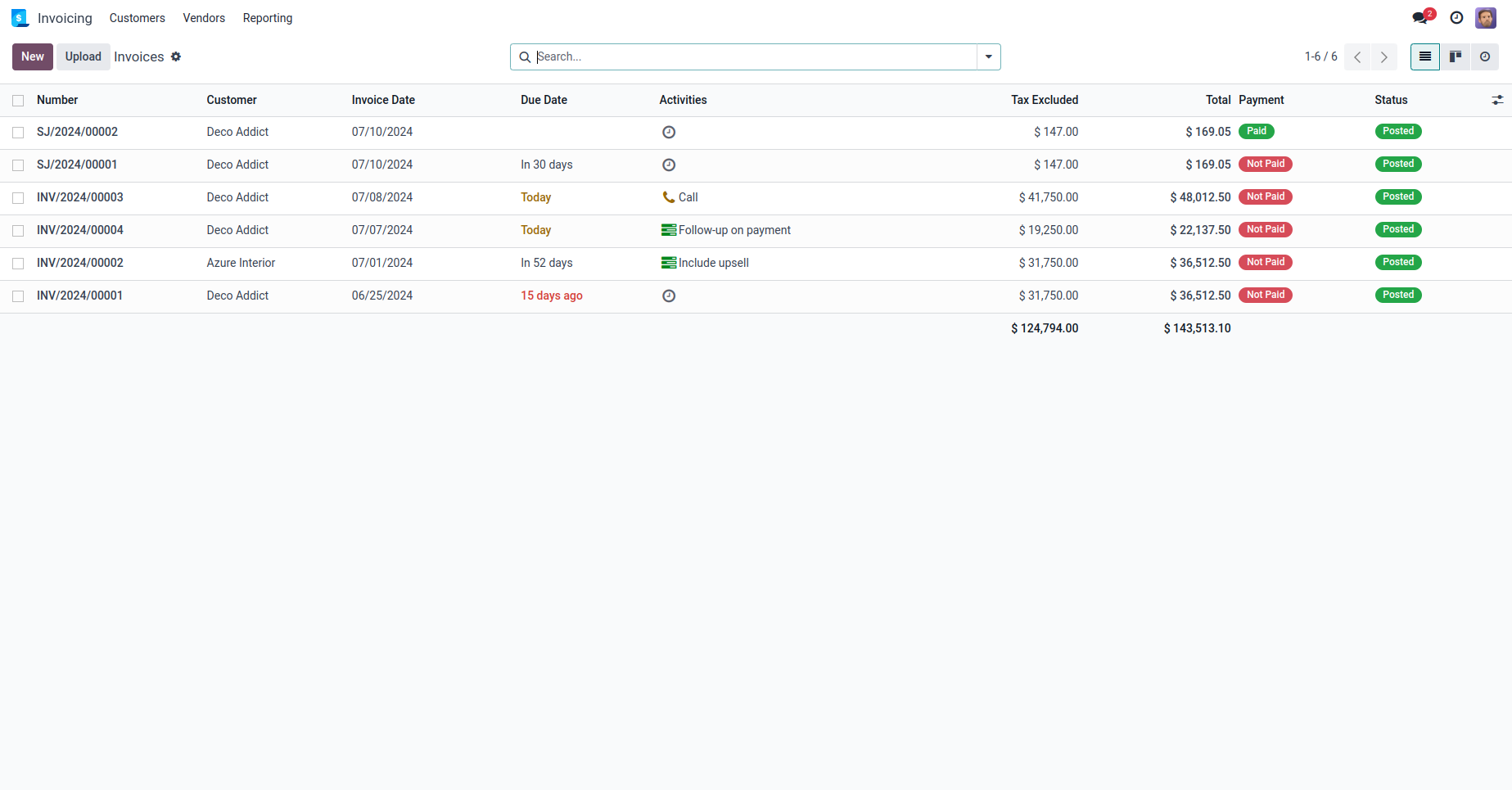
Task: Sort by Payment column header
Action: [x=1262, y=100]
